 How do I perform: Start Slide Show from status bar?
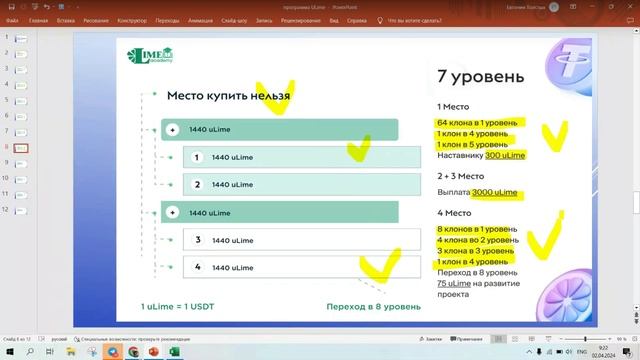tap(548, 339)
